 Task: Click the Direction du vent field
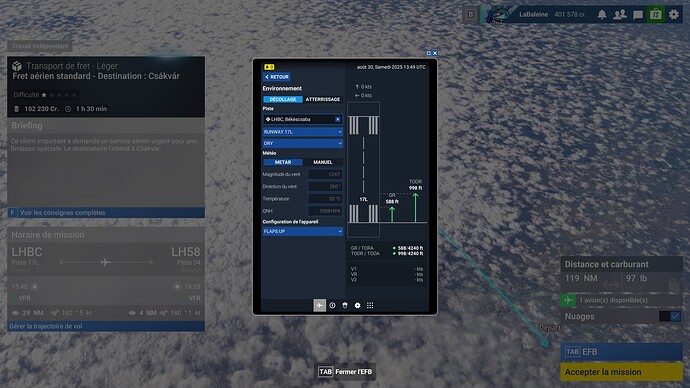tap(325, 187)
